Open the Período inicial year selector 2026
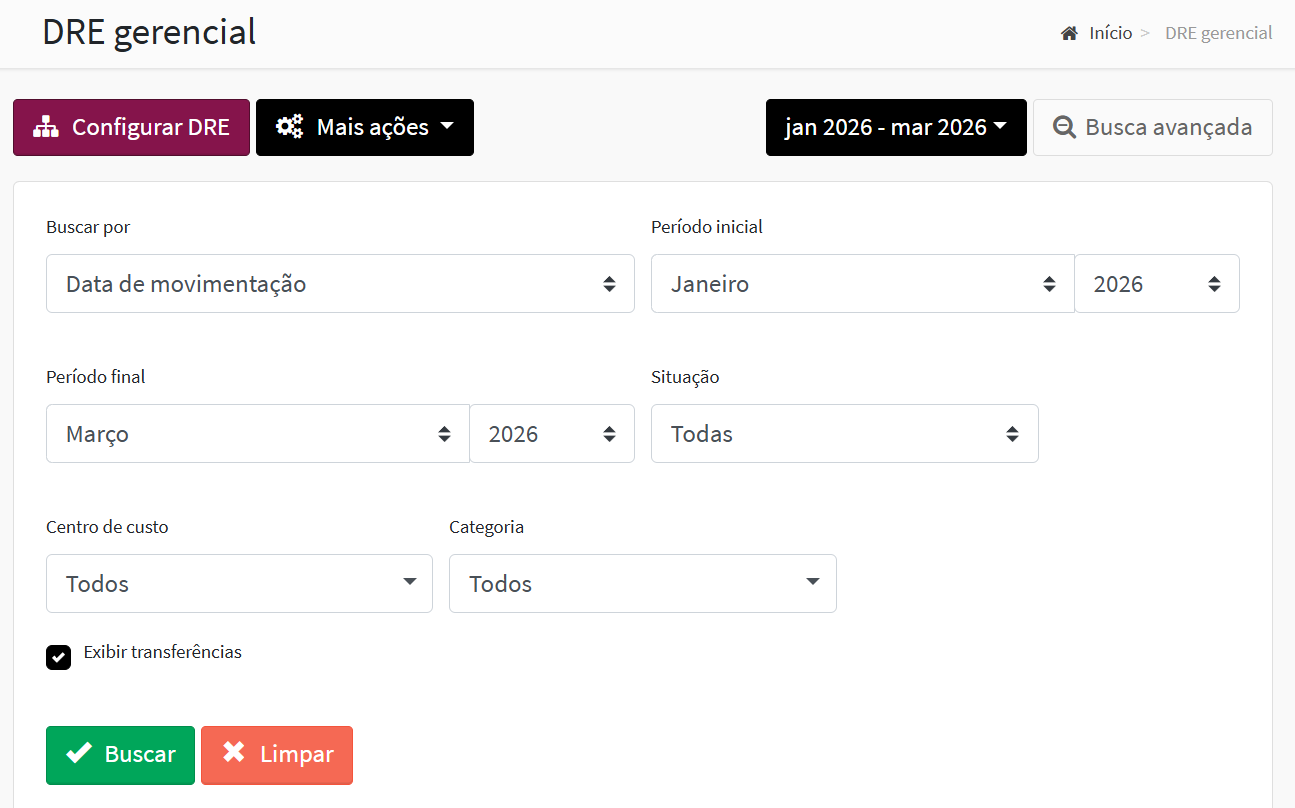 (x=1157, y=284)
